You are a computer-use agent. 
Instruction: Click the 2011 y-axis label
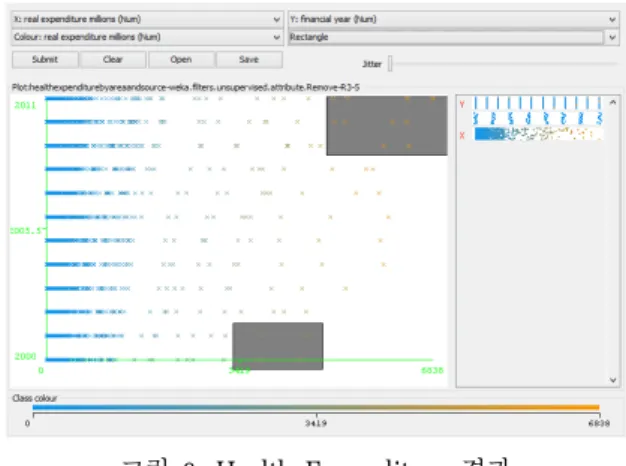point(25,105)
